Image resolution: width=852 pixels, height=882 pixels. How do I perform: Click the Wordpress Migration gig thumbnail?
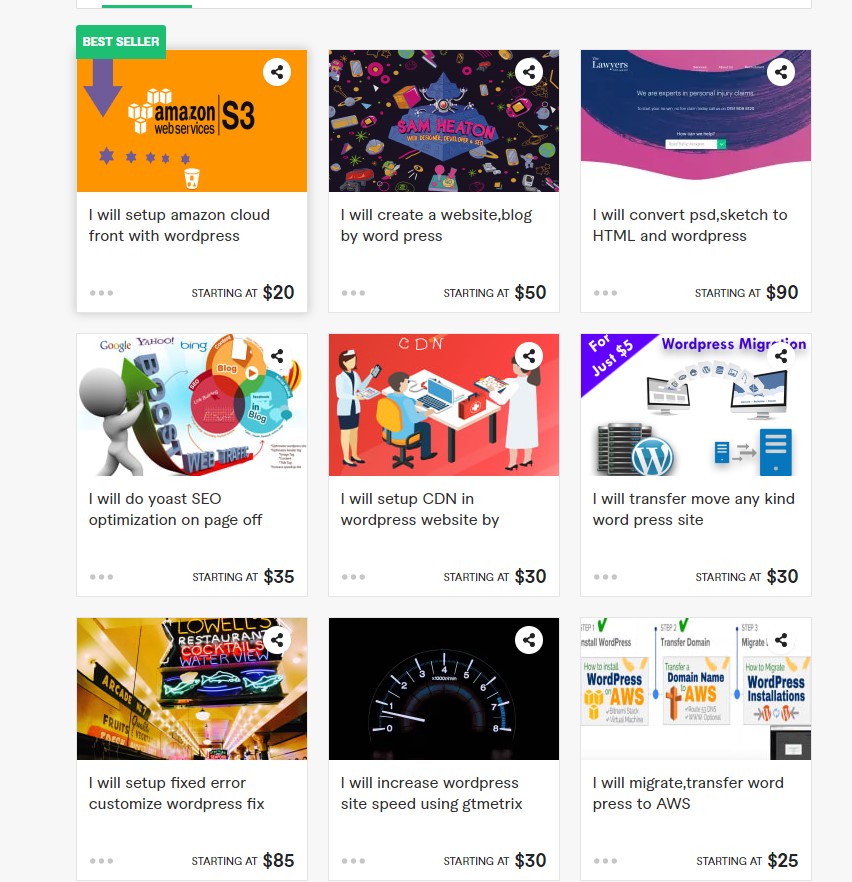point(696,405)
